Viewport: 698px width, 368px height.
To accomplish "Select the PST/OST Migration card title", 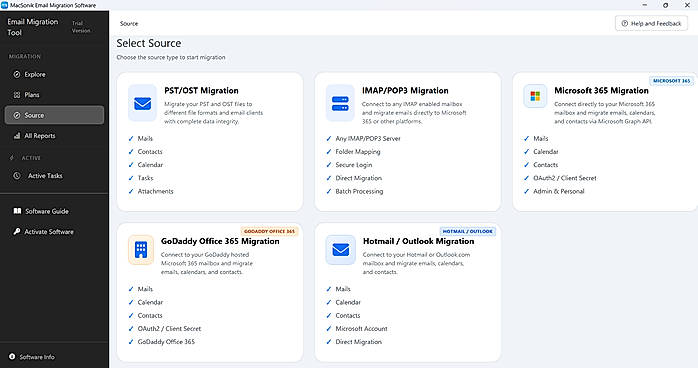I will point(201,90).
